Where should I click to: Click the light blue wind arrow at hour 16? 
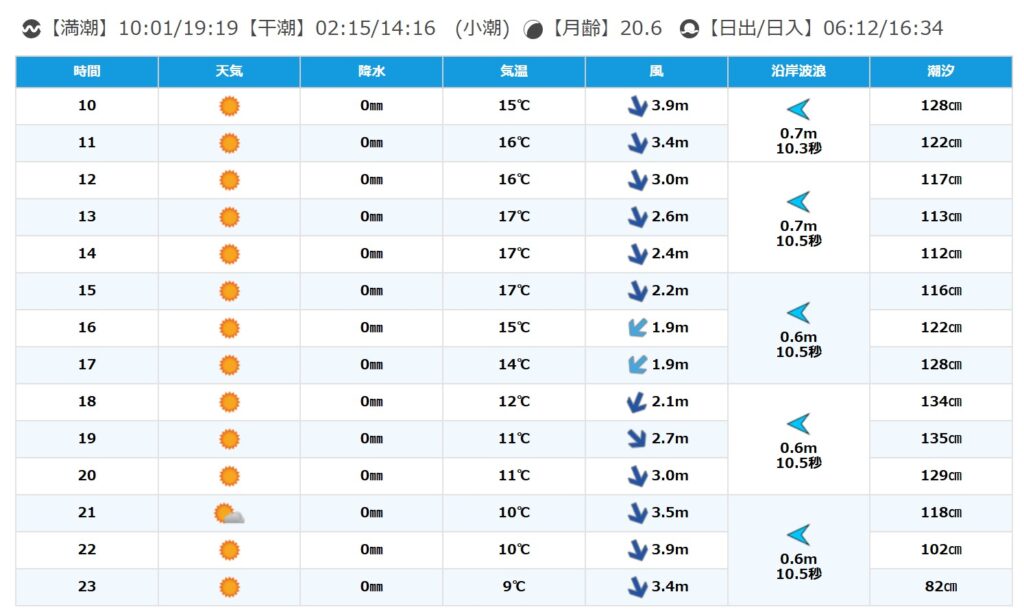click(637, 328)
